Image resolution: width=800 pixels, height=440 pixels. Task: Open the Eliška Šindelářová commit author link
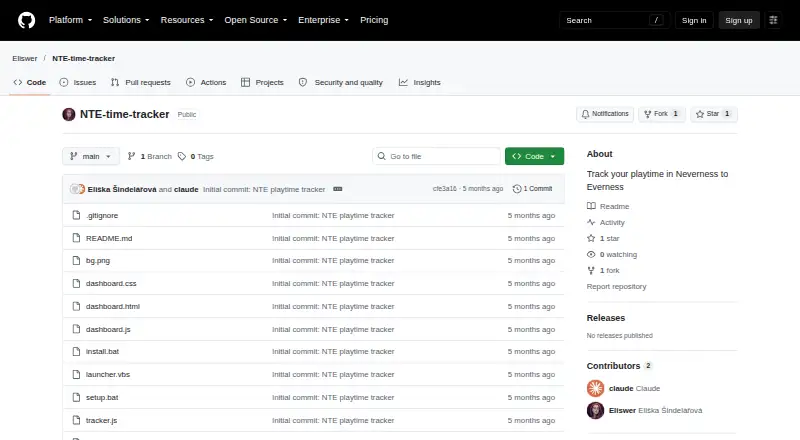(x=122, y=189)
